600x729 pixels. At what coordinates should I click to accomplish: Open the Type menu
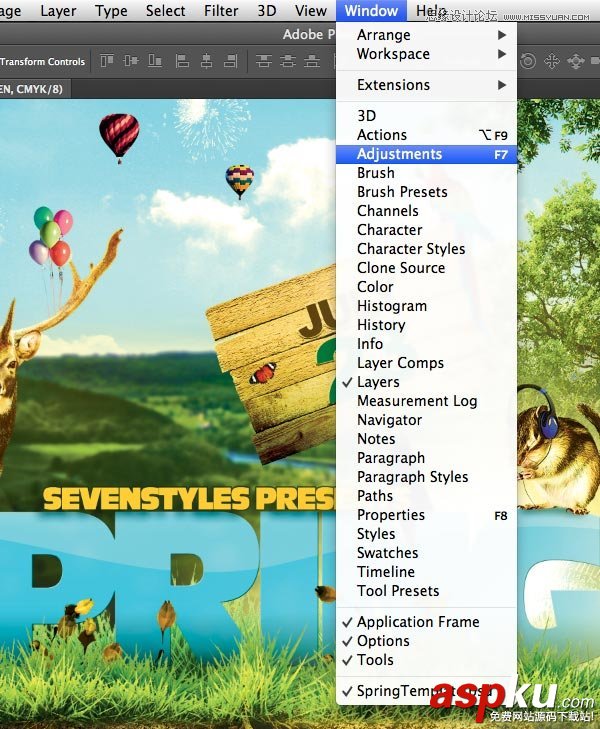click(x=111, y=11)
